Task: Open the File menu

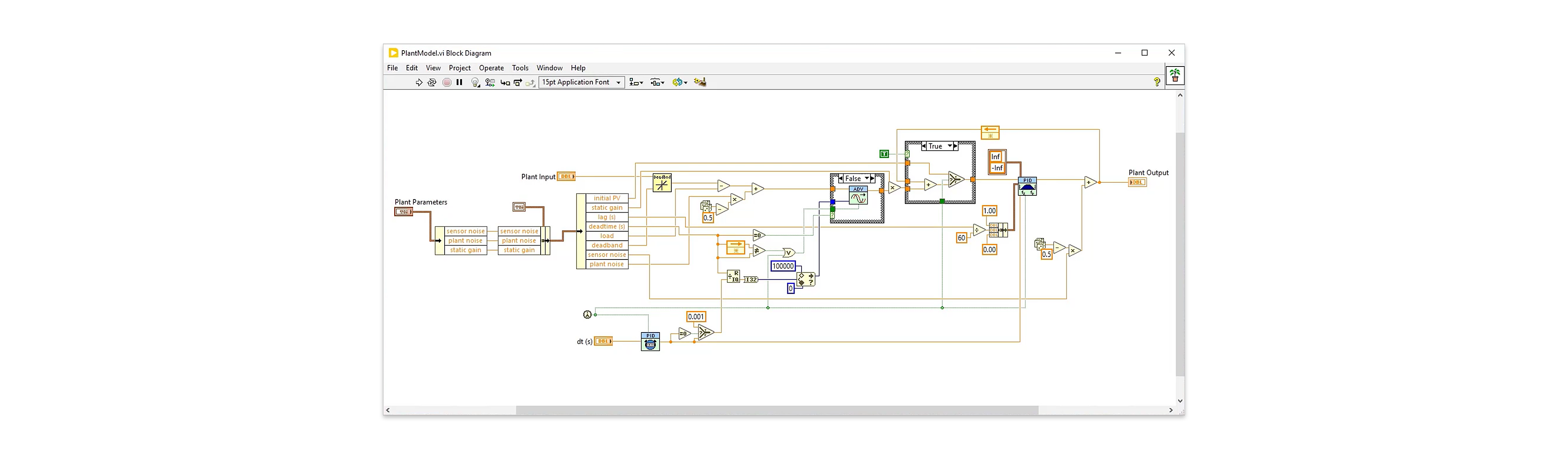Action: click(392, 68)
